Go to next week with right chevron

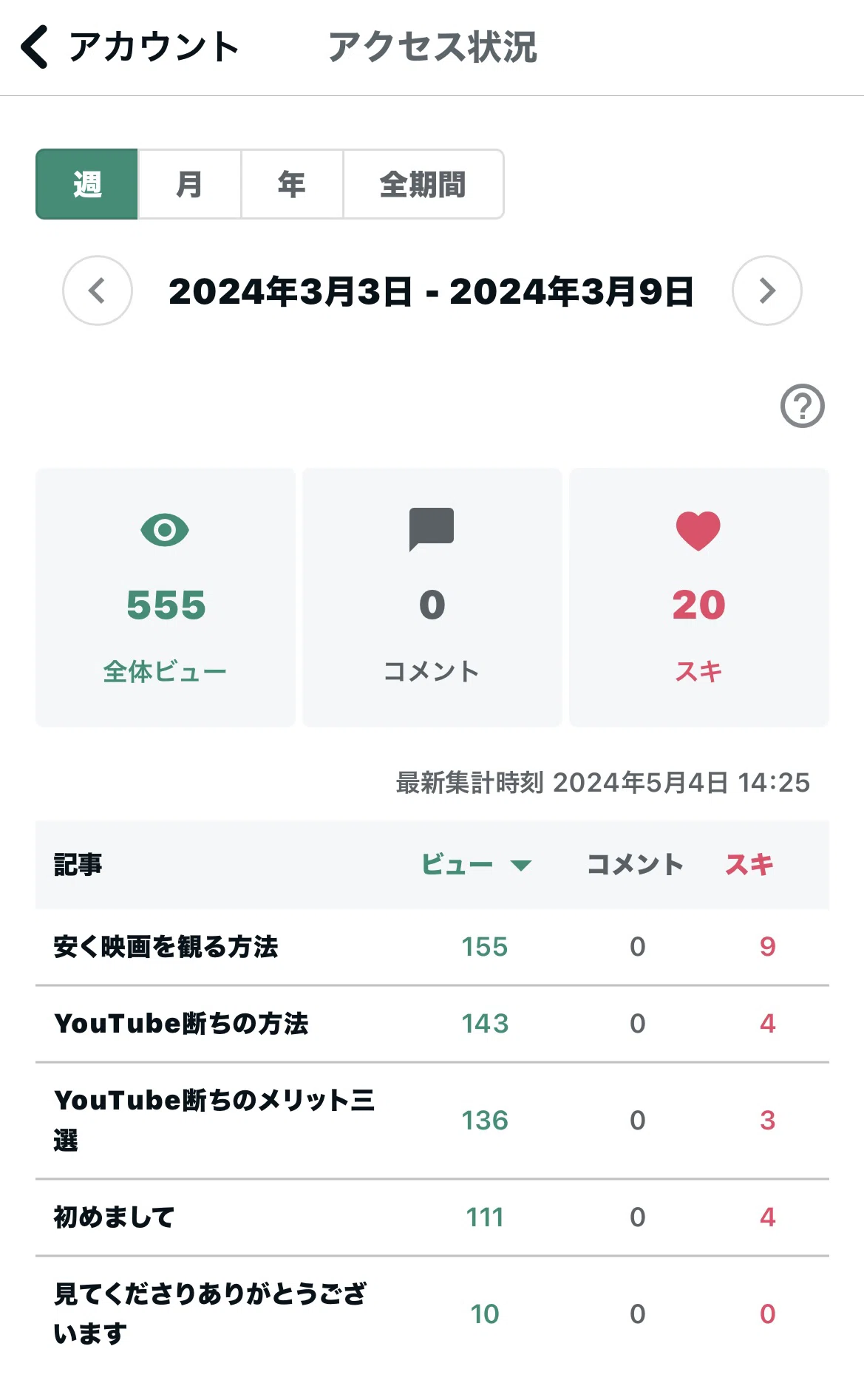[767, 290]
